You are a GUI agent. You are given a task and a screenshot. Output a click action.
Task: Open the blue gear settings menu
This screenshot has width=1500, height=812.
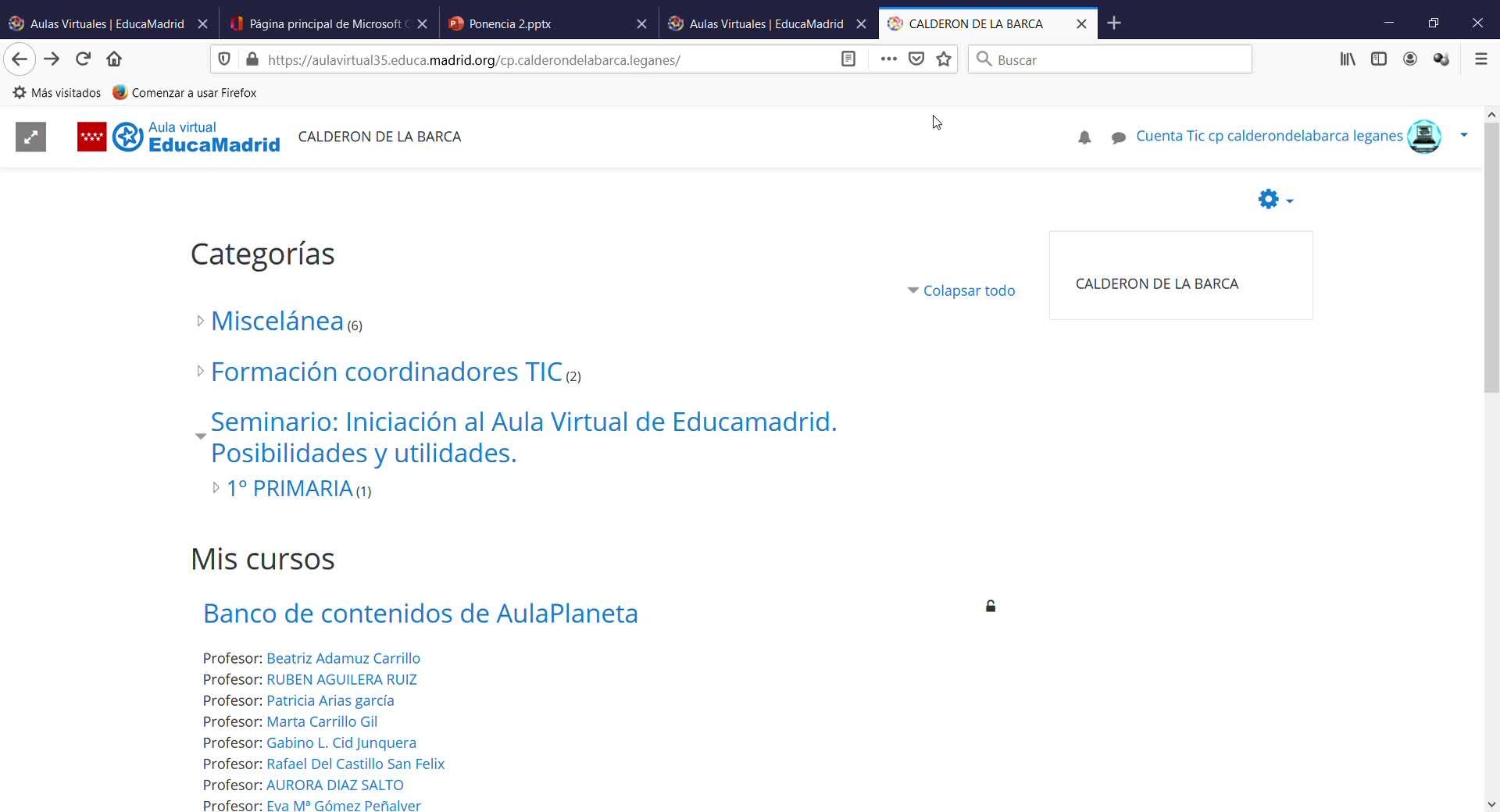1275,200
